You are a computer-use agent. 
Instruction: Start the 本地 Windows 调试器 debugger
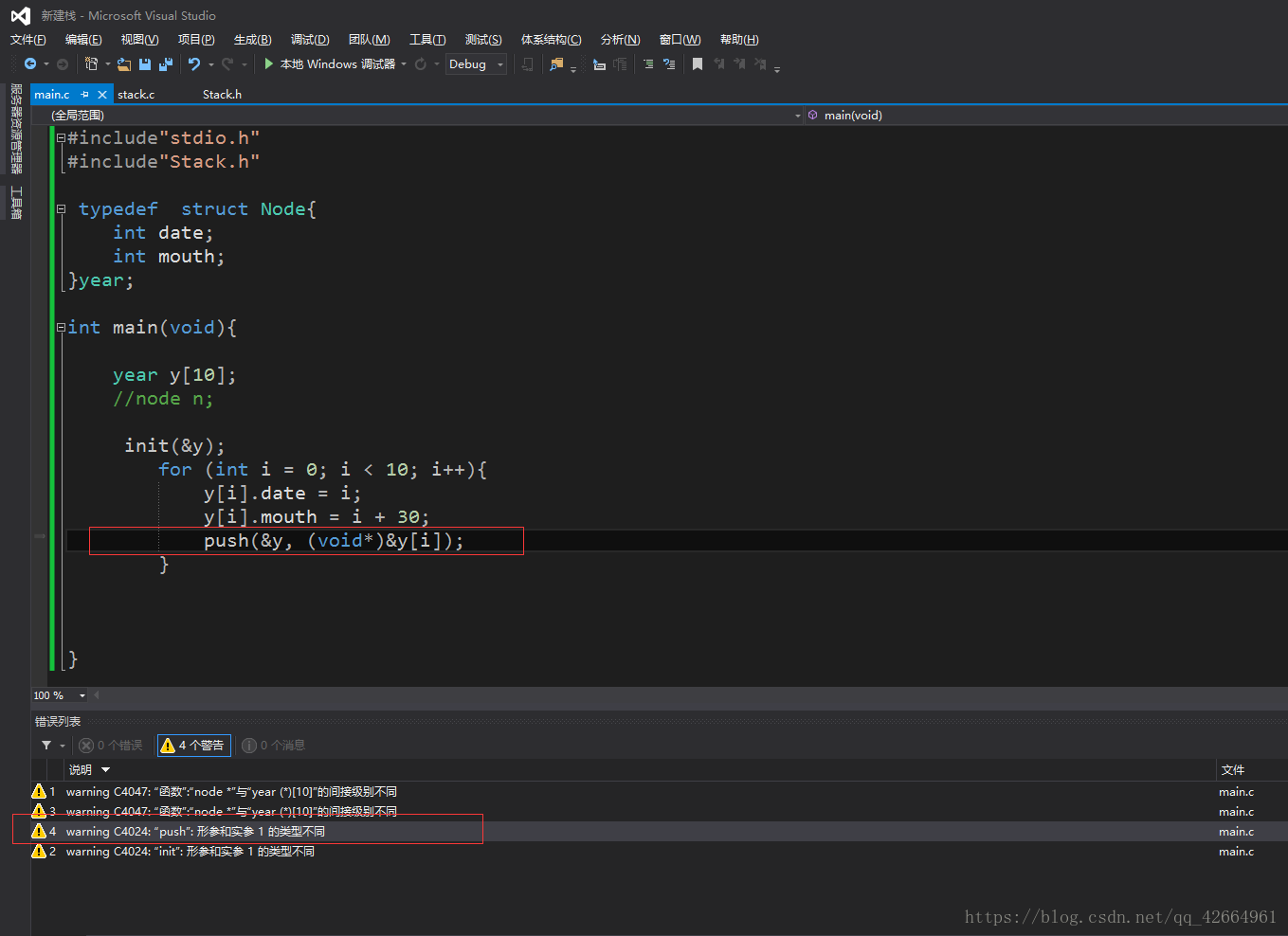(x=329, y=63)
